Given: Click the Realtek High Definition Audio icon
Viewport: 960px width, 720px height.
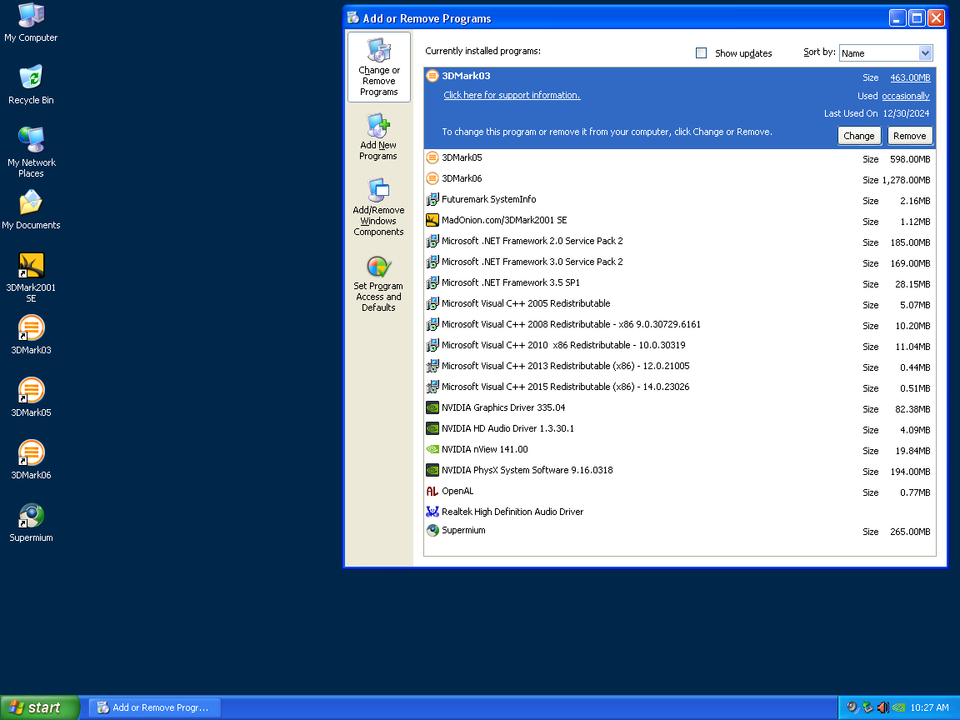Looking at the screenshot, I should click(x=433, y=511).
